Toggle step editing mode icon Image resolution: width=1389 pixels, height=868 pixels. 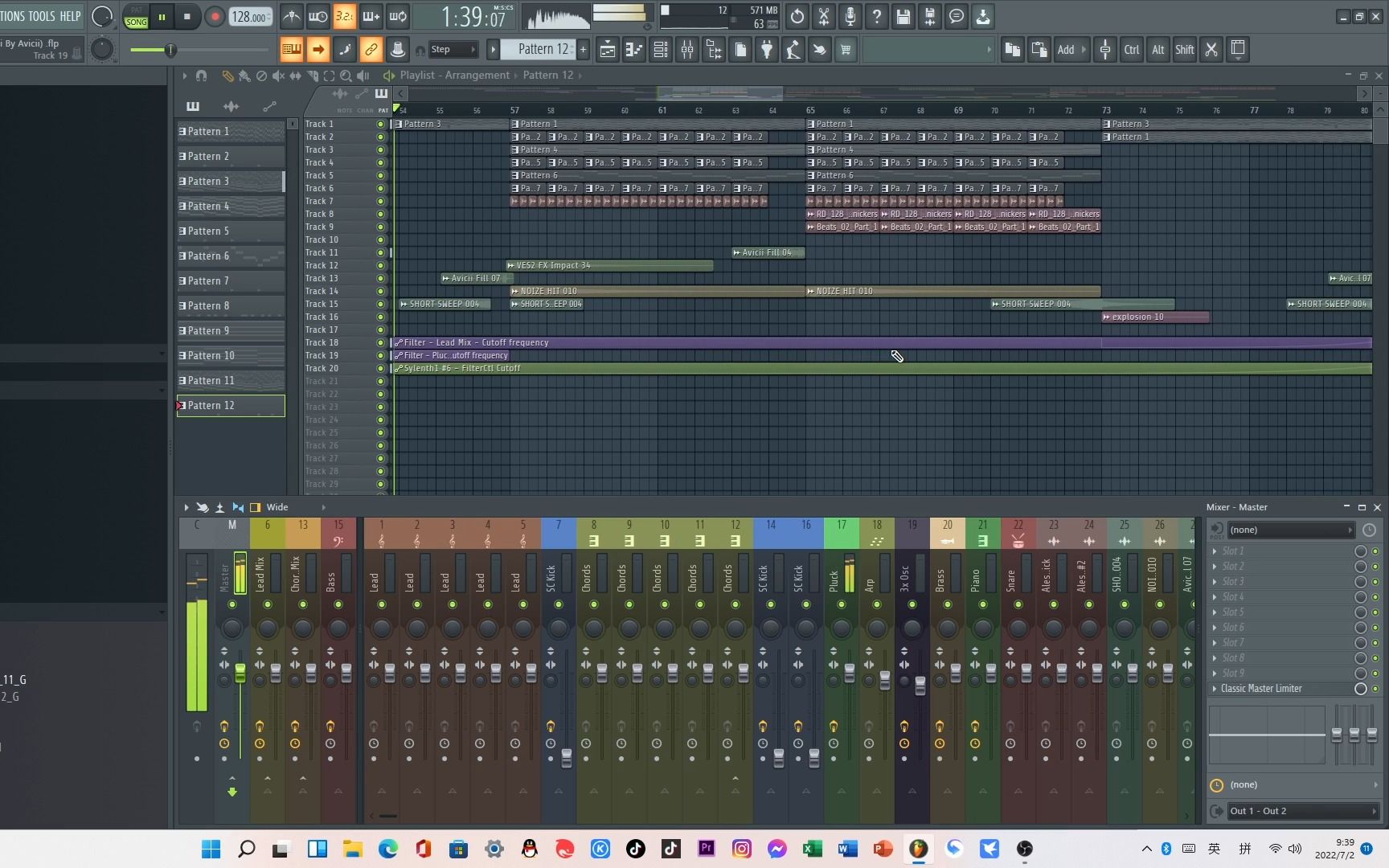345,49
